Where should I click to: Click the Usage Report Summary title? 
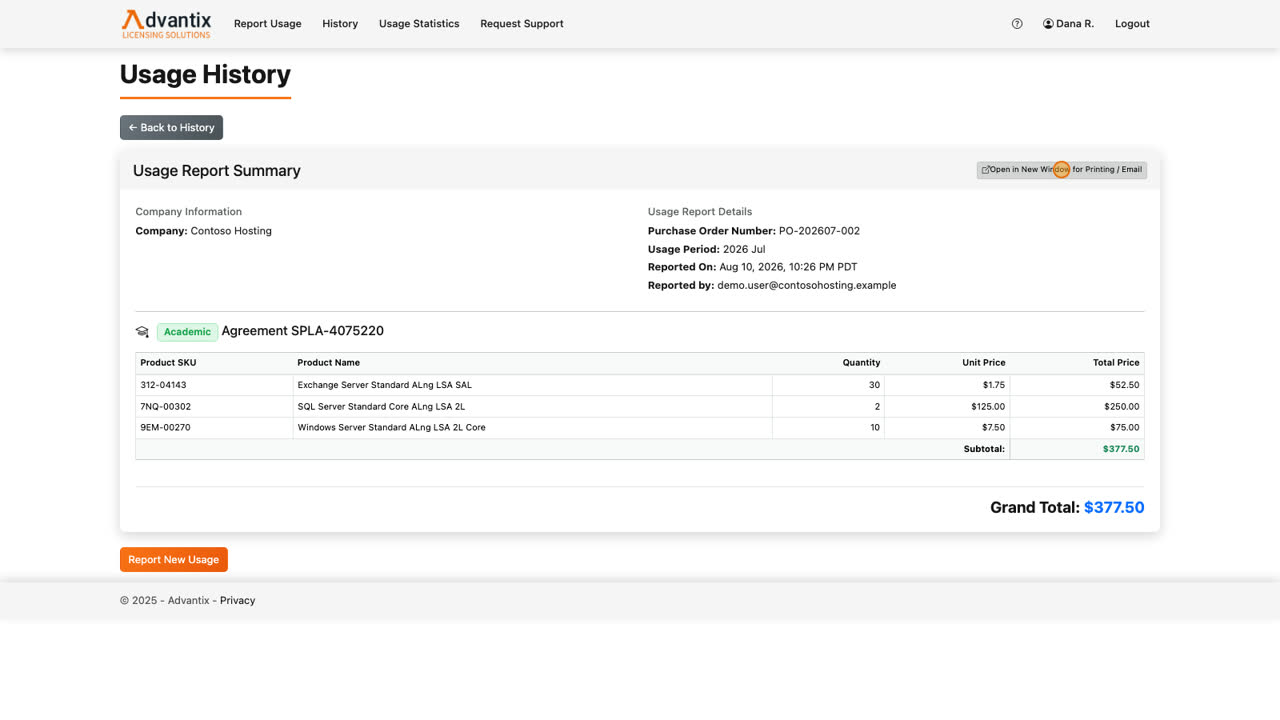[x=217, y=171]
